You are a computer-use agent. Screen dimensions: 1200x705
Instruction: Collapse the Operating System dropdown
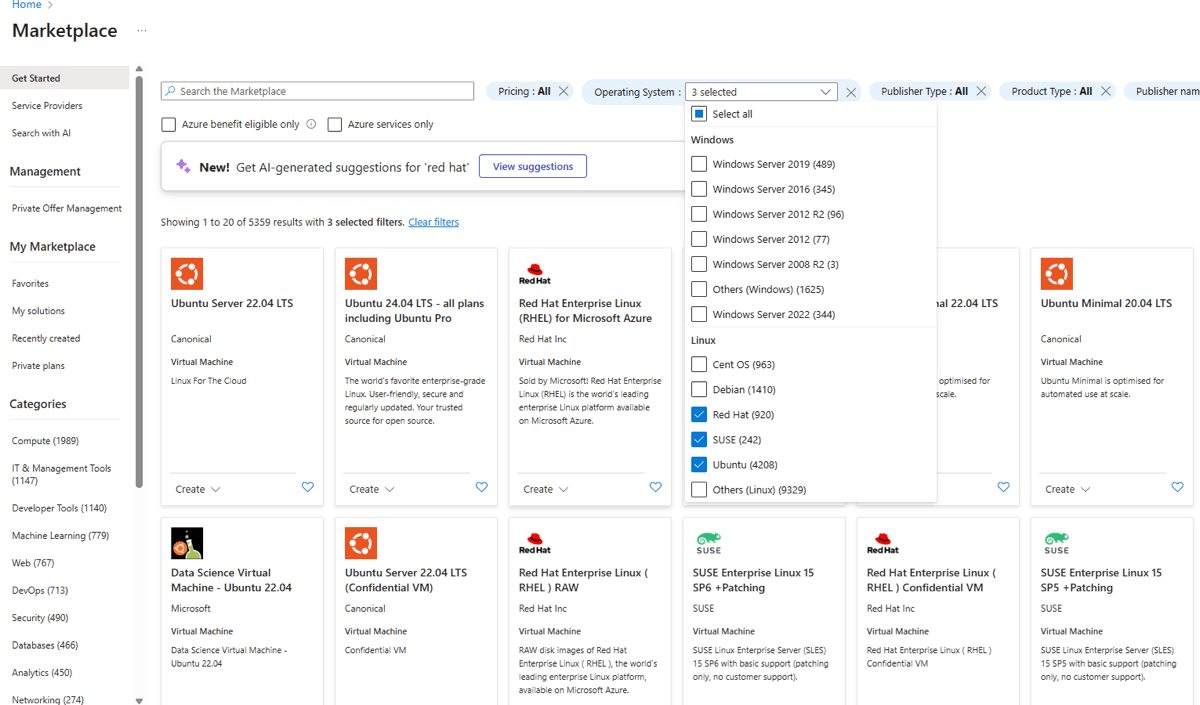point(827,91)
